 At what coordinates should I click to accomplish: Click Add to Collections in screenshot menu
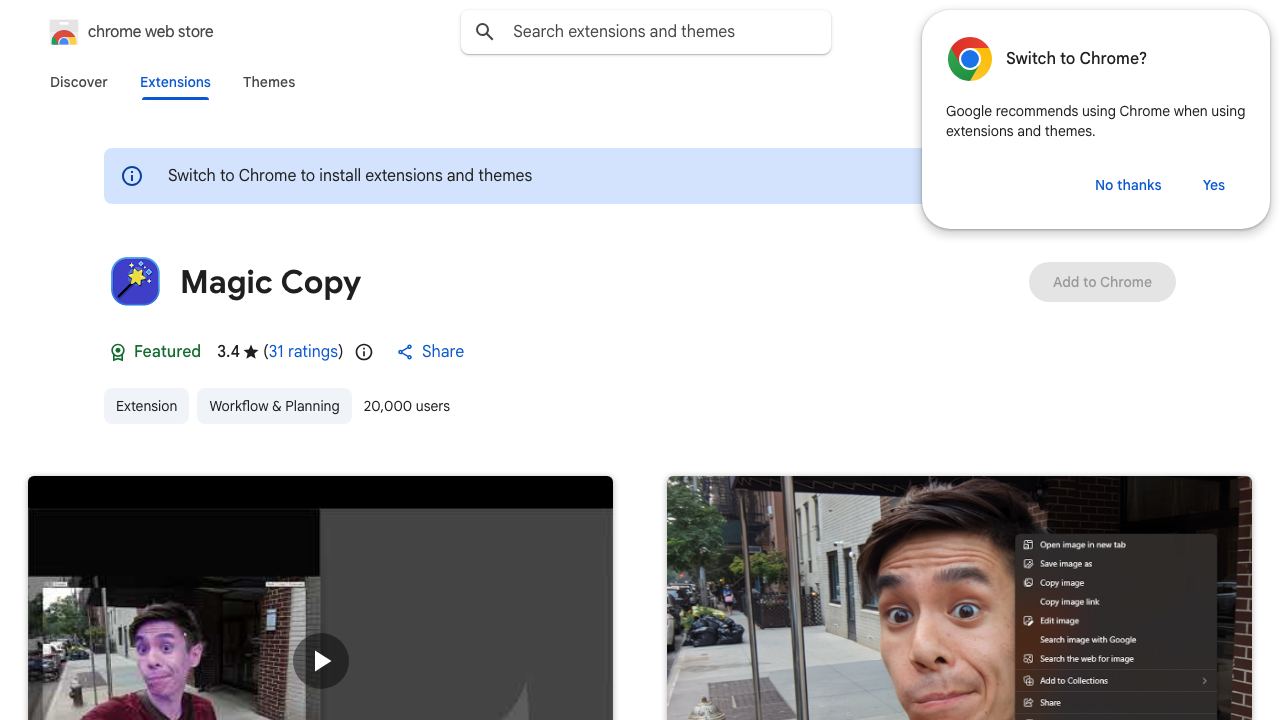(1074, 681)
